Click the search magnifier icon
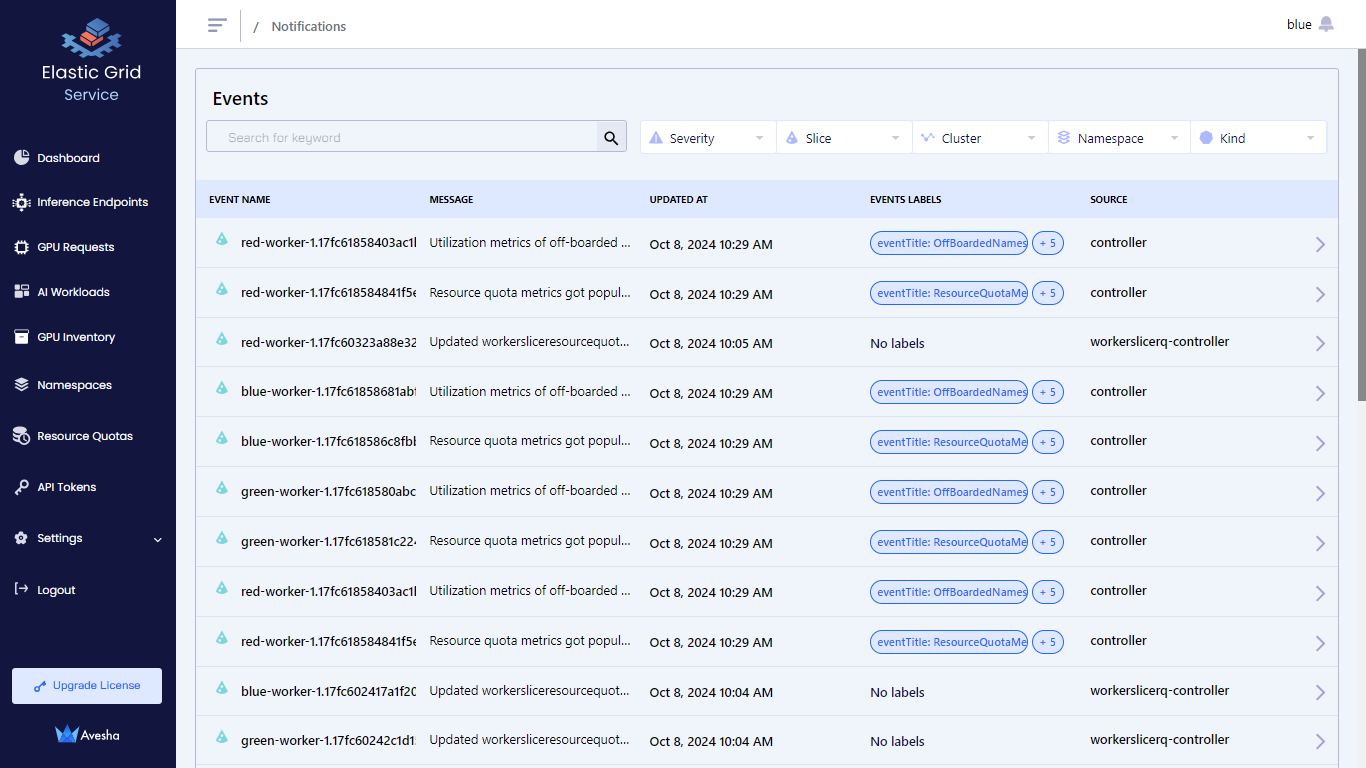 pyautogui.click(x=611, y=136)
